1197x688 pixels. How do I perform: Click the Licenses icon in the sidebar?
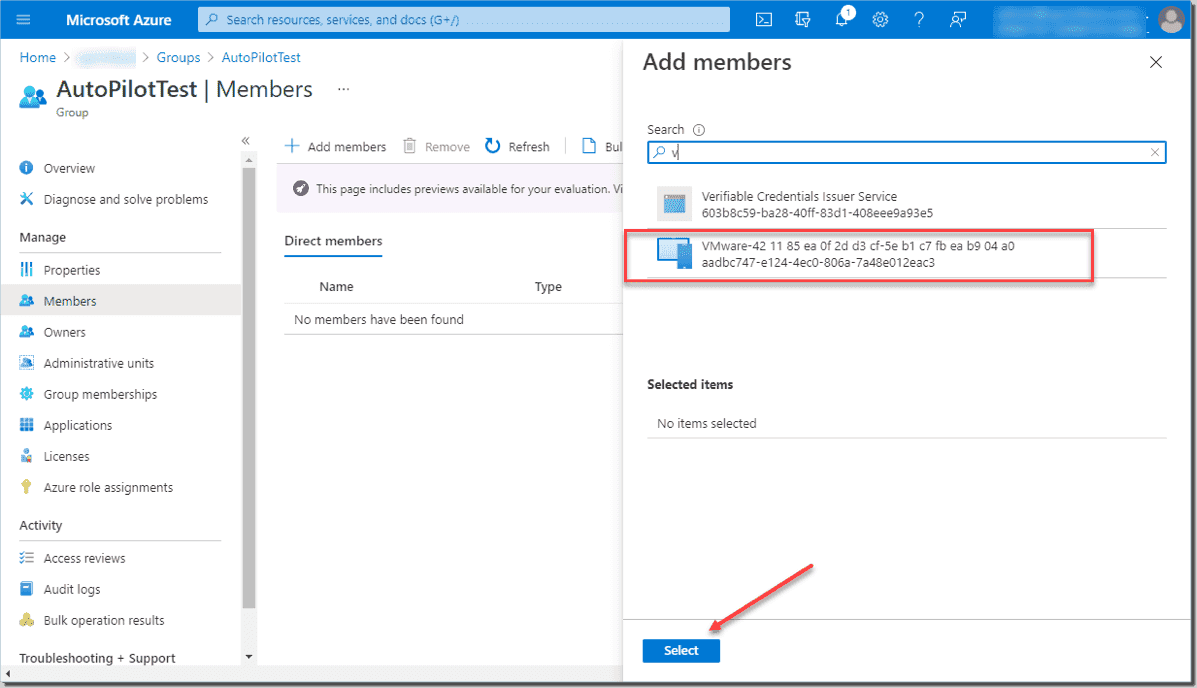point(27,456)
